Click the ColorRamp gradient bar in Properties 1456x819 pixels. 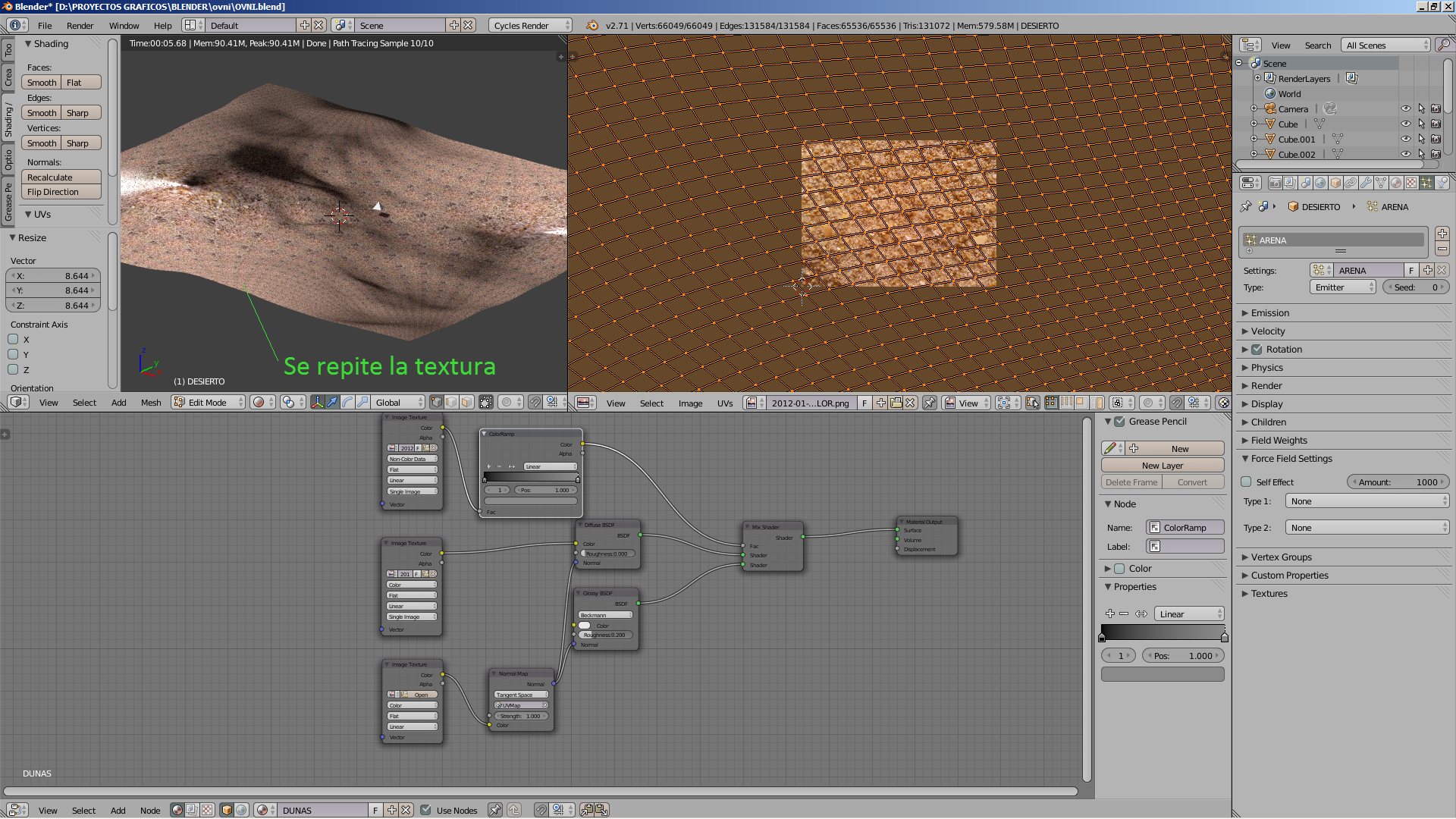[1162, 632]
